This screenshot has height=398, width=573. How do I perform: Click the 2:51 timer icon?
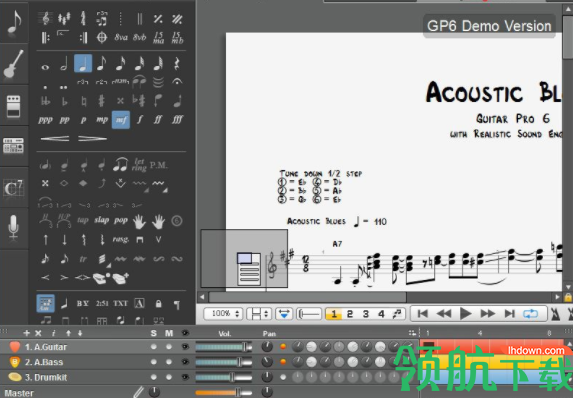click(x=102, y=303)
